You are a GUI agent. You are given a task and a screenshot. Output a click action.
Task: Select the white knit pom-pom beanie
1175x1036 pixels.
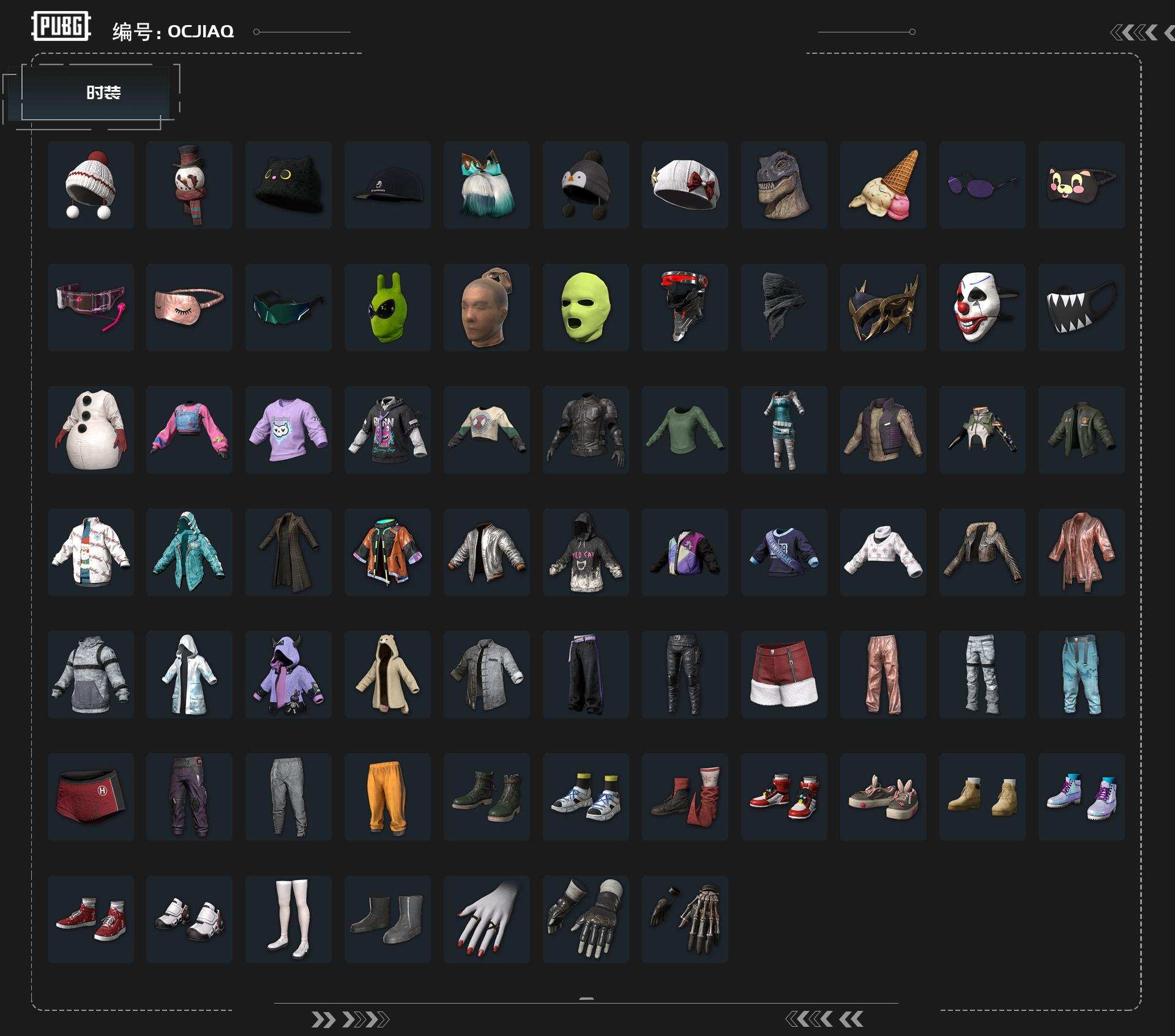[x=91, y=185]
